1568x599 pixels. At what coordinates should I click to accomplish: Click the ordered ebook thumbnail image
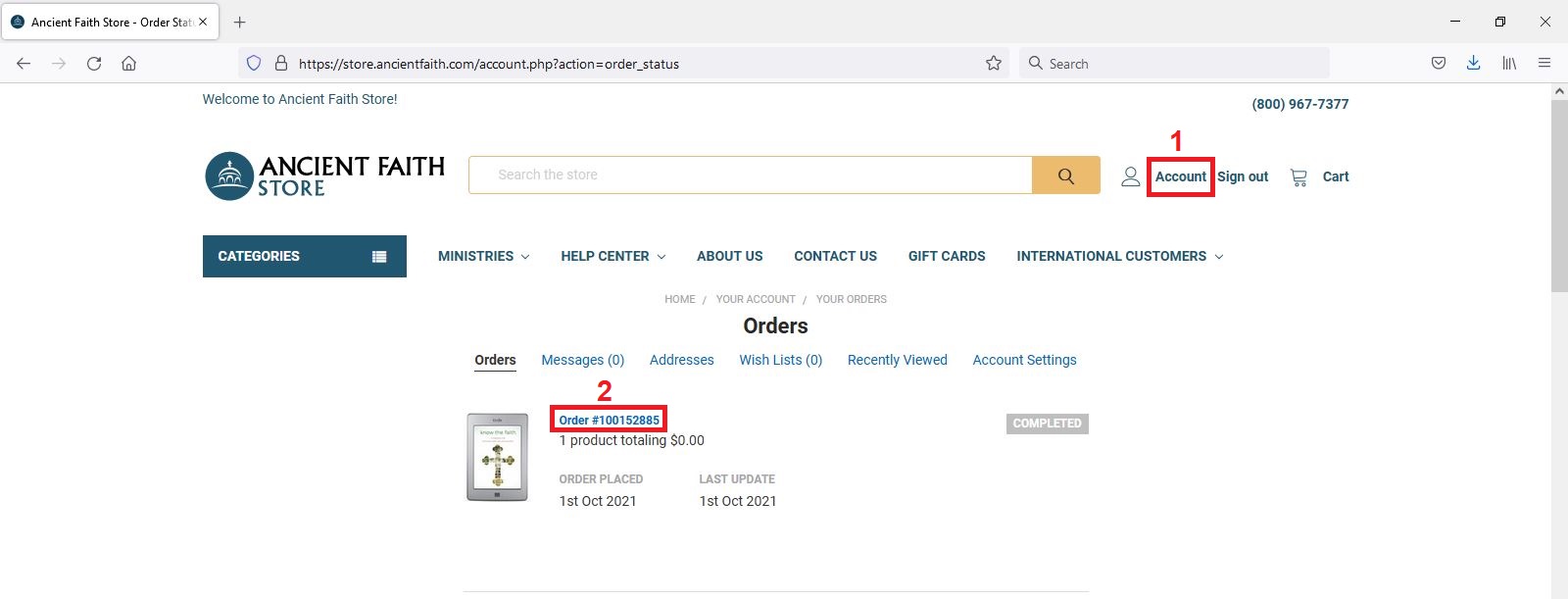click(x=497, y=457)
